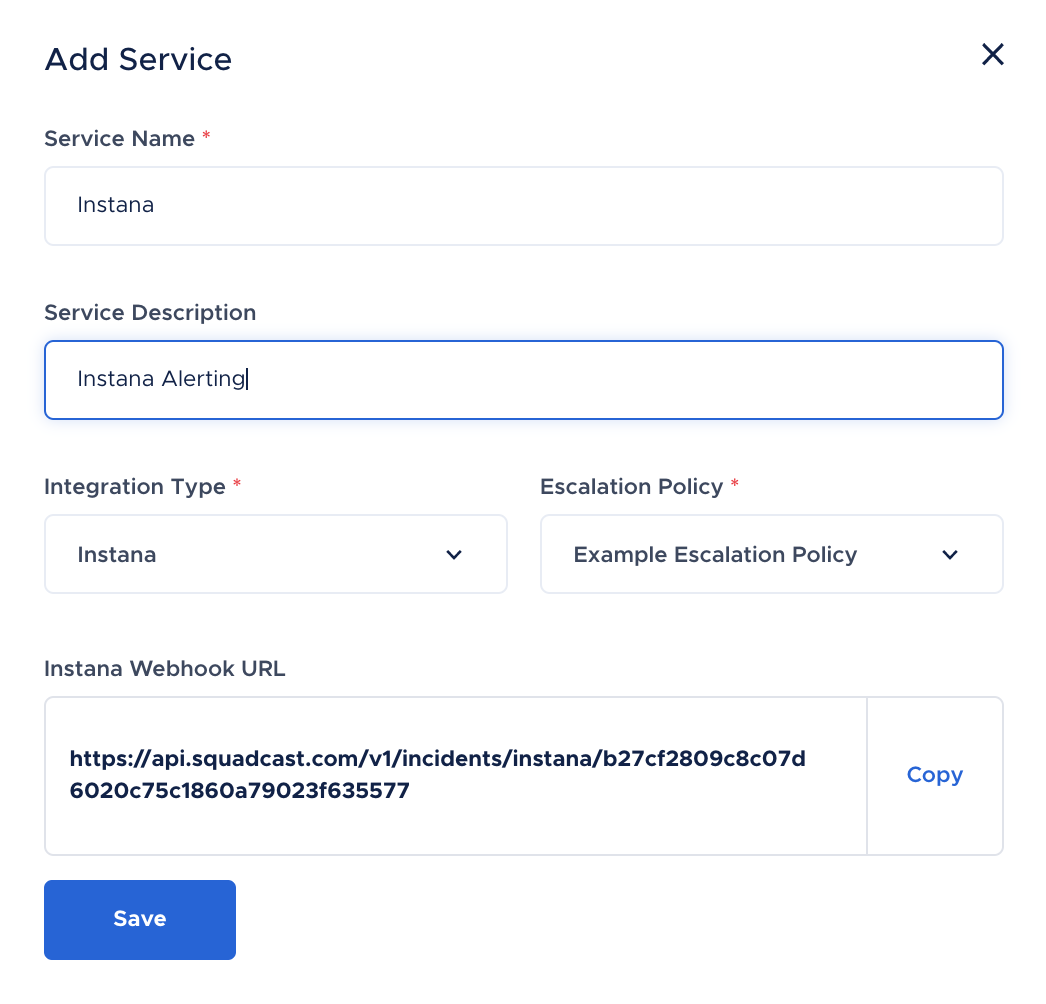This screenshot has width=1046, height=1004.
Task: Close the Add Service dialog
Action: pyautogui.click(x=993, y=55)
